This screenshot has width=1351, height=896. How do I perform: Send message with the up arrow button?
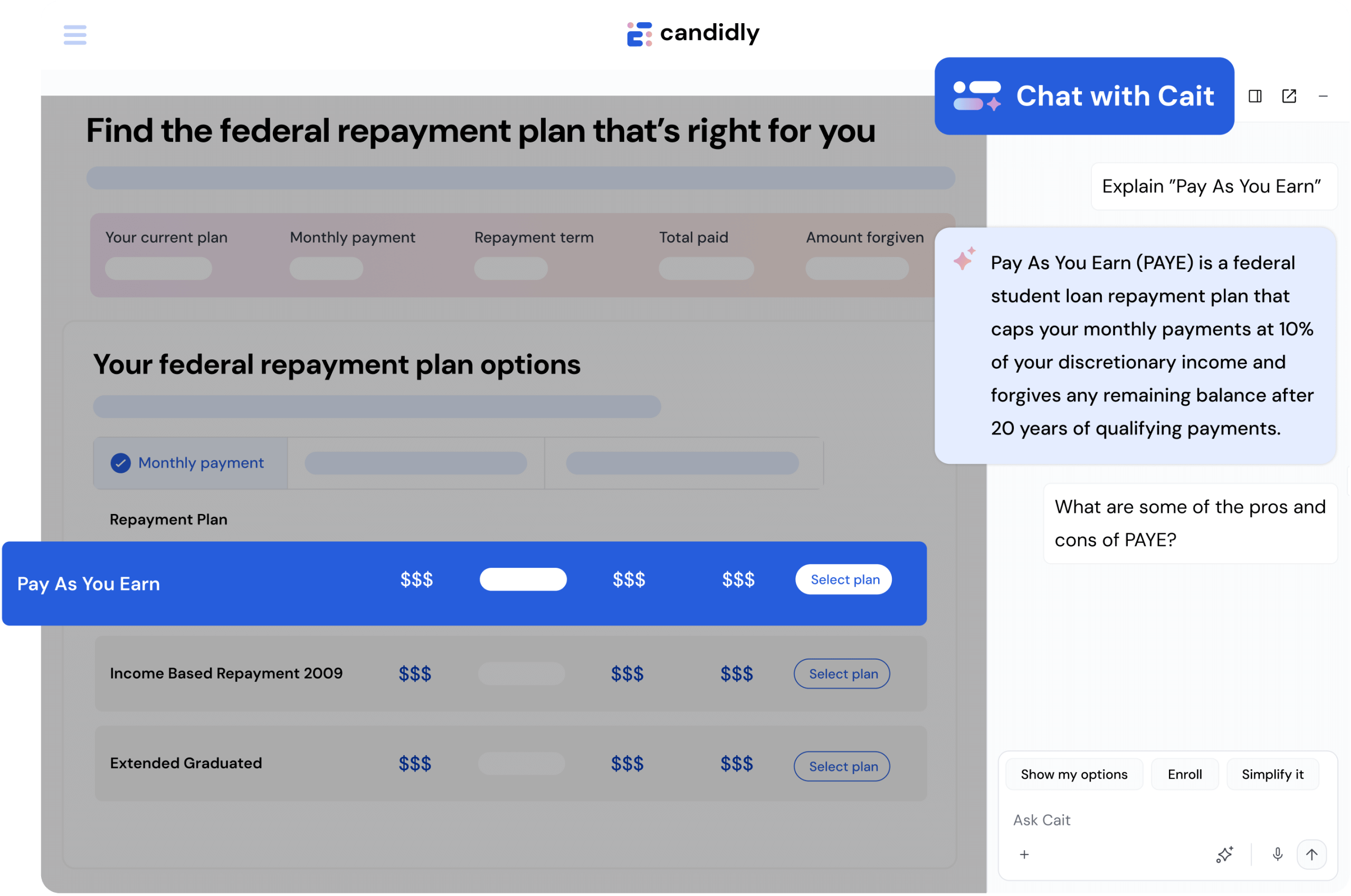1311,854
